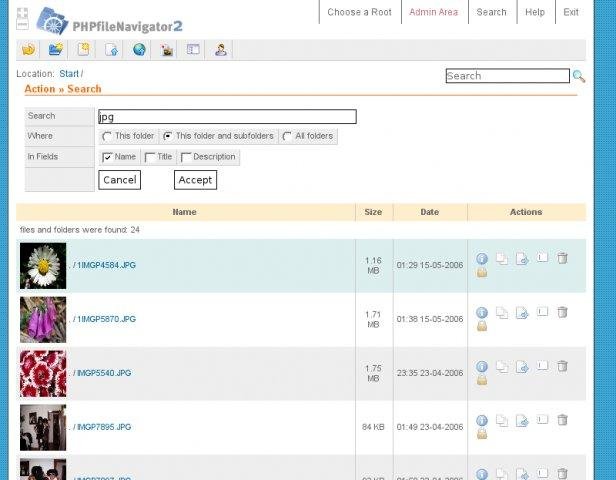
Task: Copy the file 1IMGP4584.JPG
Action: coord(502,258)
